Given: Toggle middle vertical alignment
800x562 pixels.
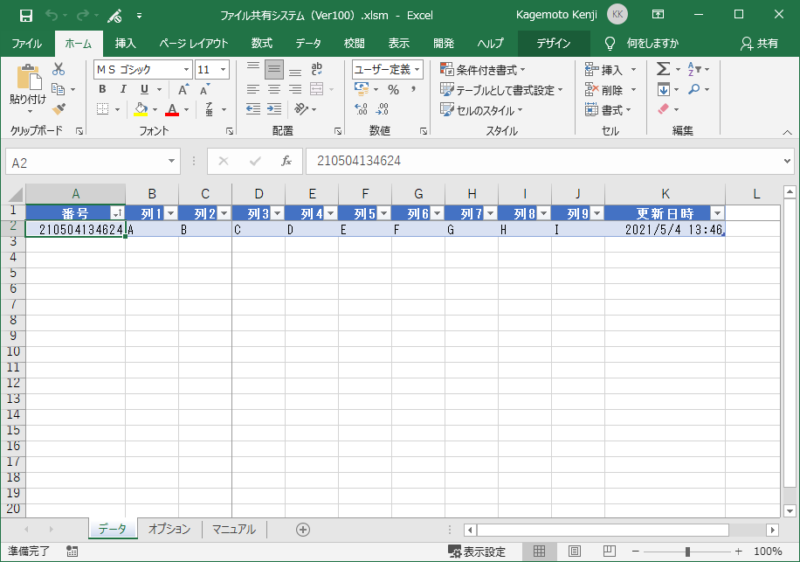Looking at the screenshot, I should (274, 69).
